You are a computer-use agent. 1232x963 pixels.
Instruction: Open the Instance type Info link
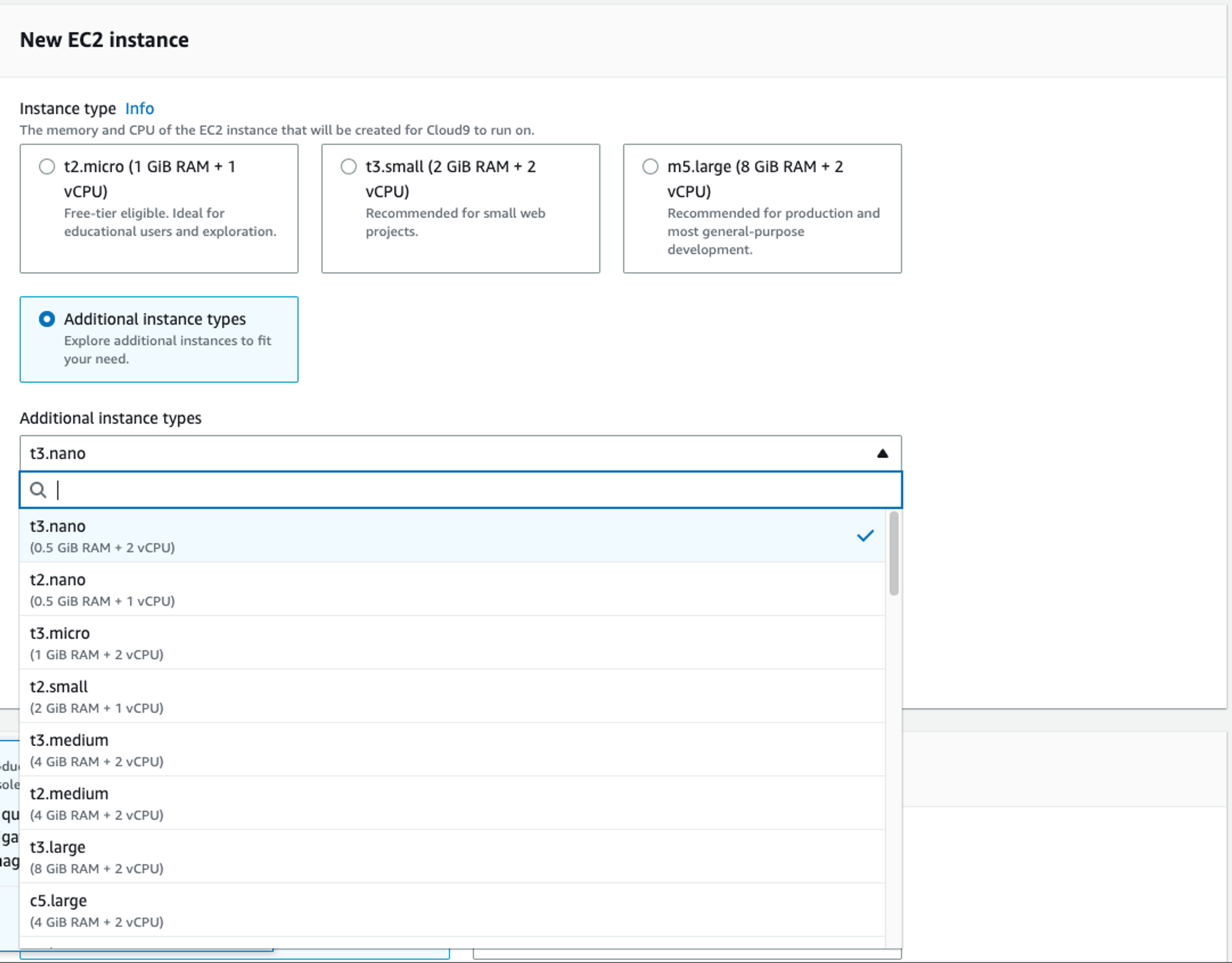point(139,108)
